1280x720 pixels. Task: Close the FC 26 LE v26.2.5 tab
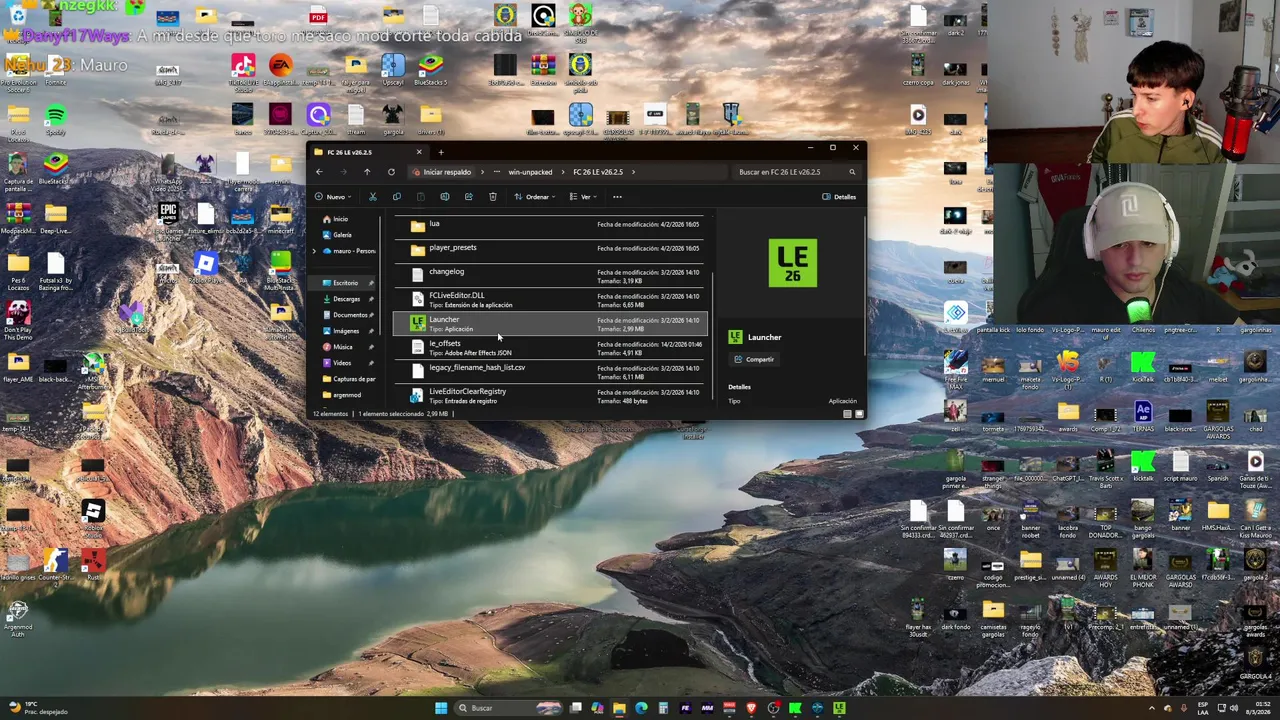(x=419, y=152)
